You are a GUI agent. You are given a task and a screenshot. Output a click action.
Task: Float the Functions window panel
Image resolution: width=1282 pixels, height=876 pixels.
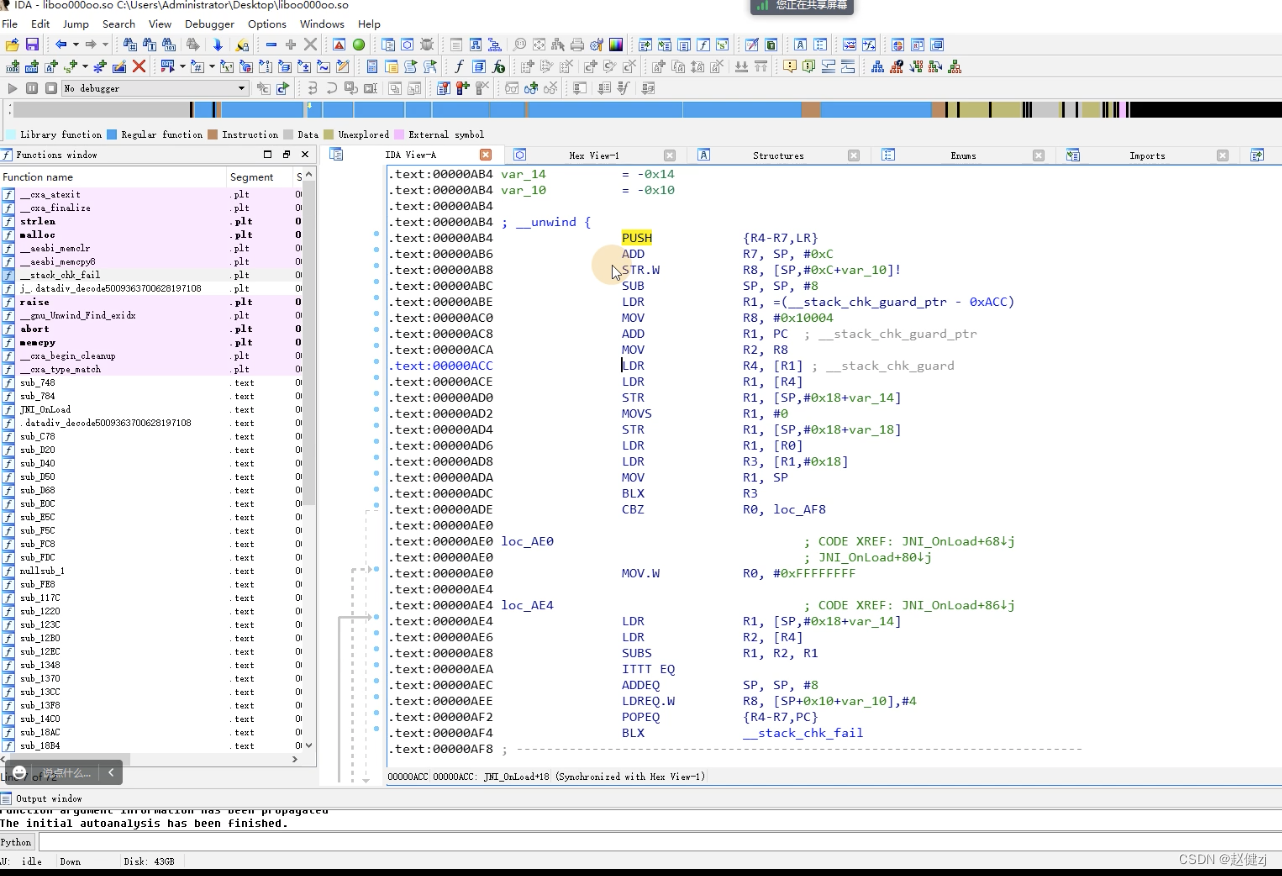[x=286, y=155]
